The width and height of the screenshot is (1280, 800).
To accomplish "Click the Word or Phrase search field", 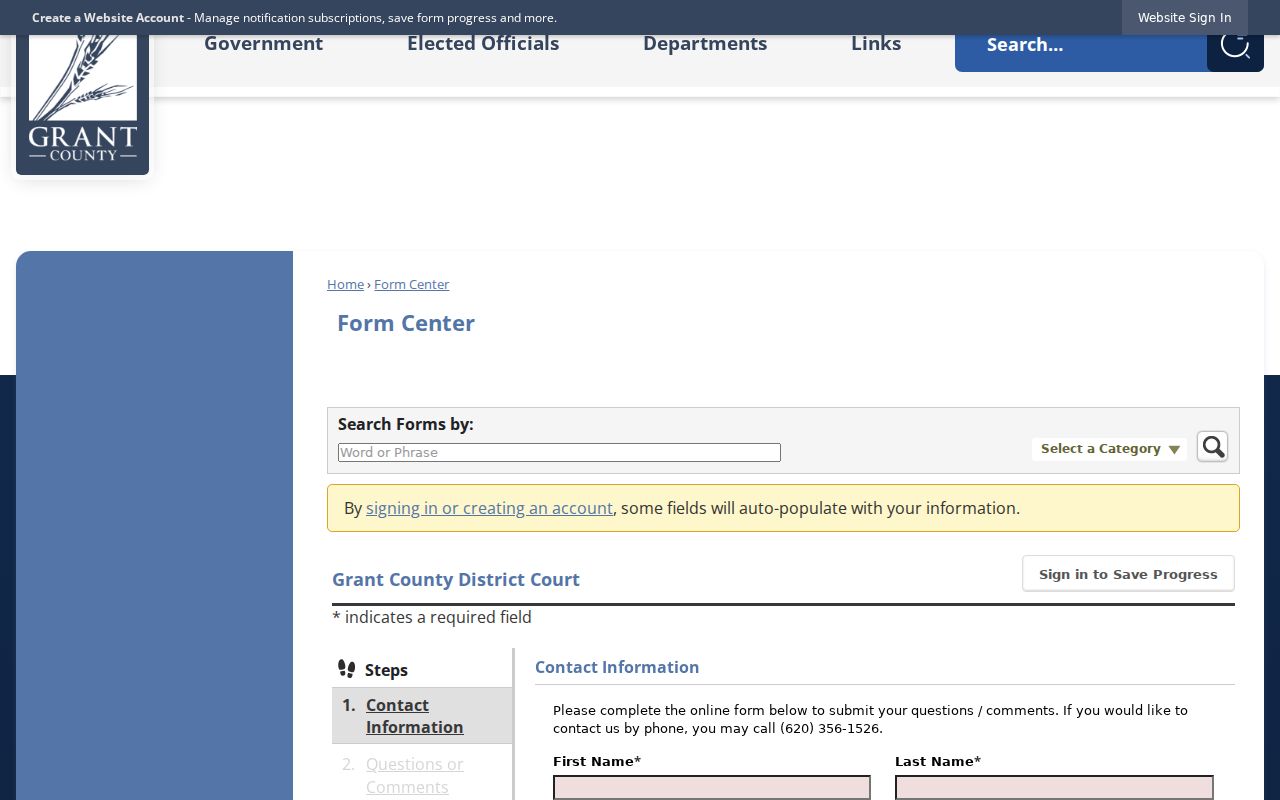I will pos(559,453).
